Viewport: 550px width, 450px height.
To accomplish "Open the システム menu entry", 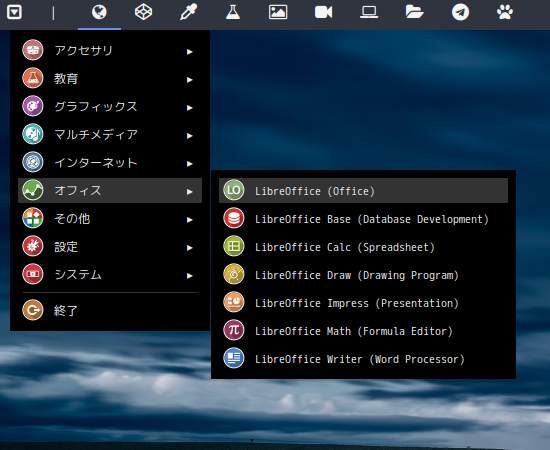I will (110, 274).
